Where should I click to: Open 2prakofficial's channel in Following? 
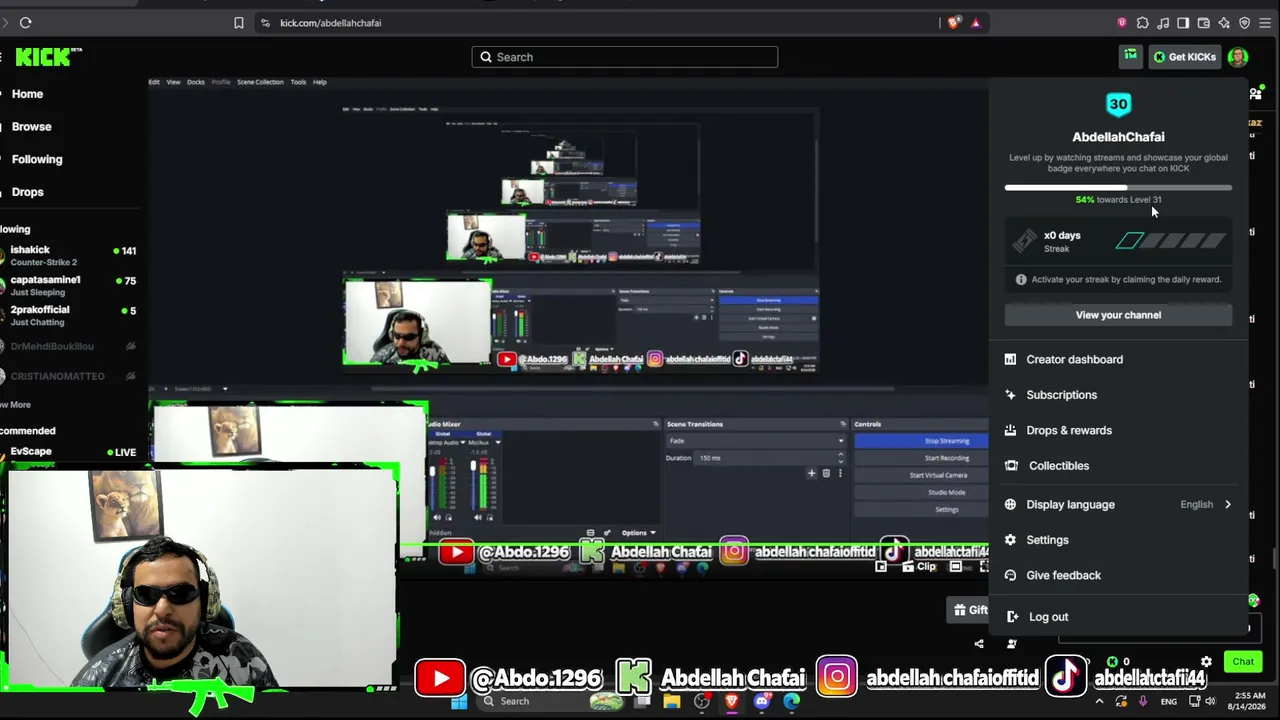pos(69,315)
